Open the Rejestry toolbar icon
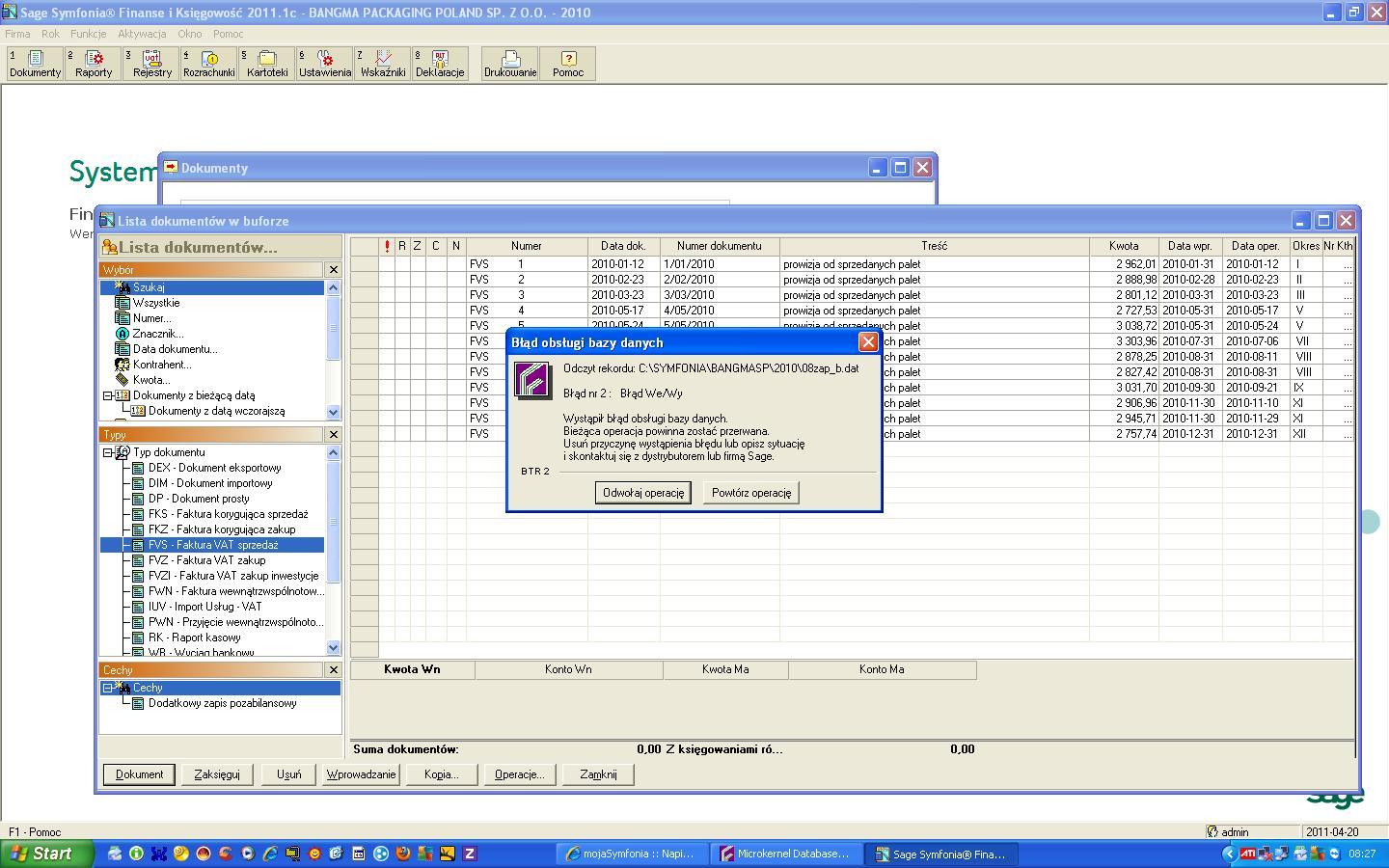 [x=151, y=64]
